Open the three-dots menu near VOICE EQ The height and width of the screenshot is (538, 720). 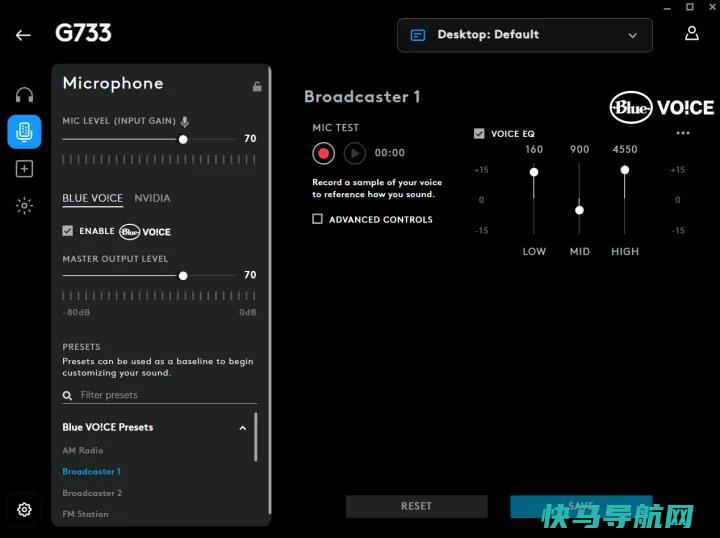[683, 133]
